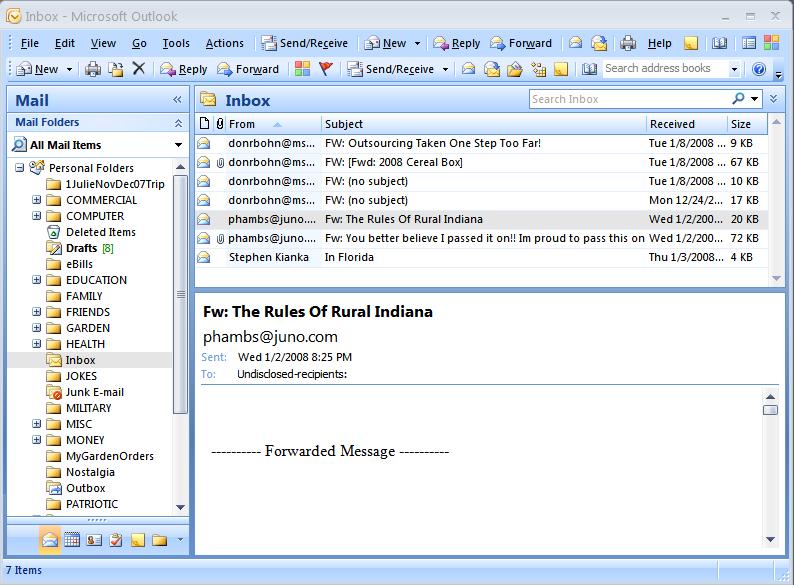Click the printer icon in the top toolbar

coord(628,43)
